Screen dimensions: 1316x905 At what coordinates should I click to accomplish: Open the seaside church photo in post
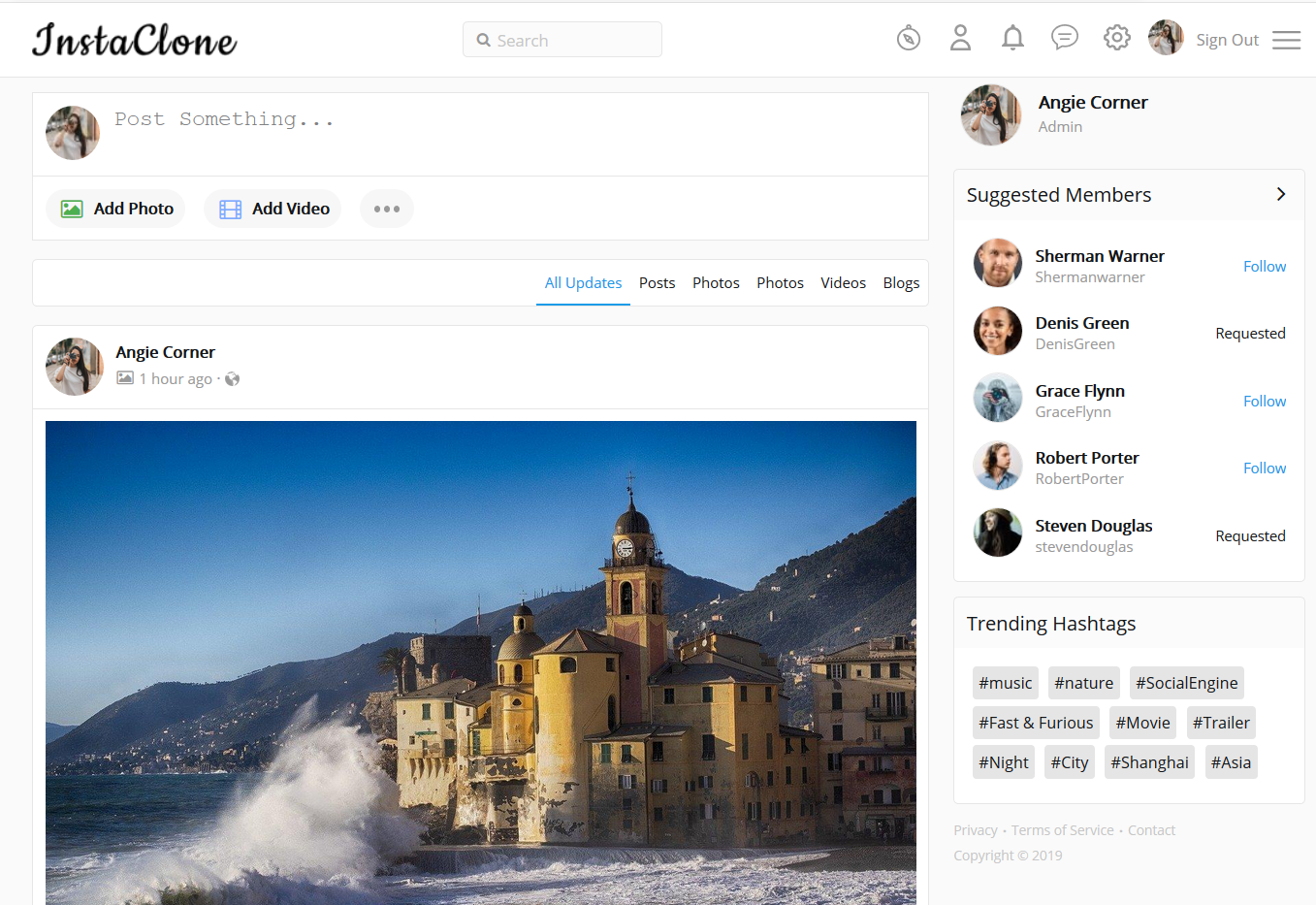[481, 660]
